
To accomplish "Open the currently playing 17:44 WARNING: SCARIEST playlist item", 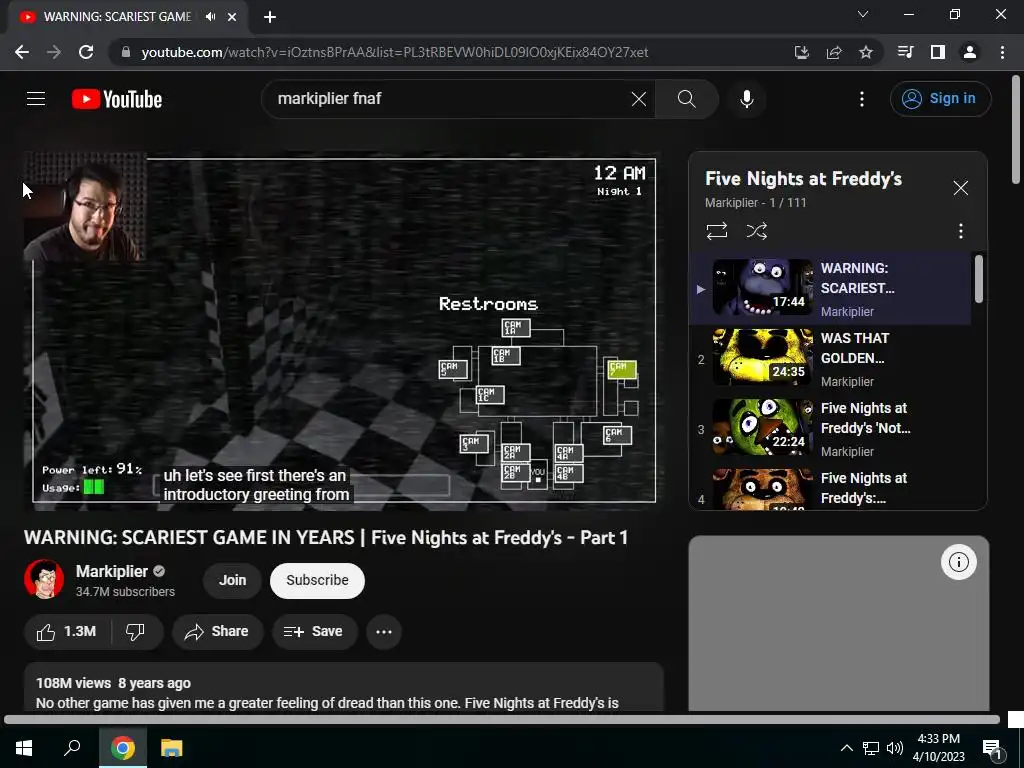I will pyautogui.click(x=831, y=289).
